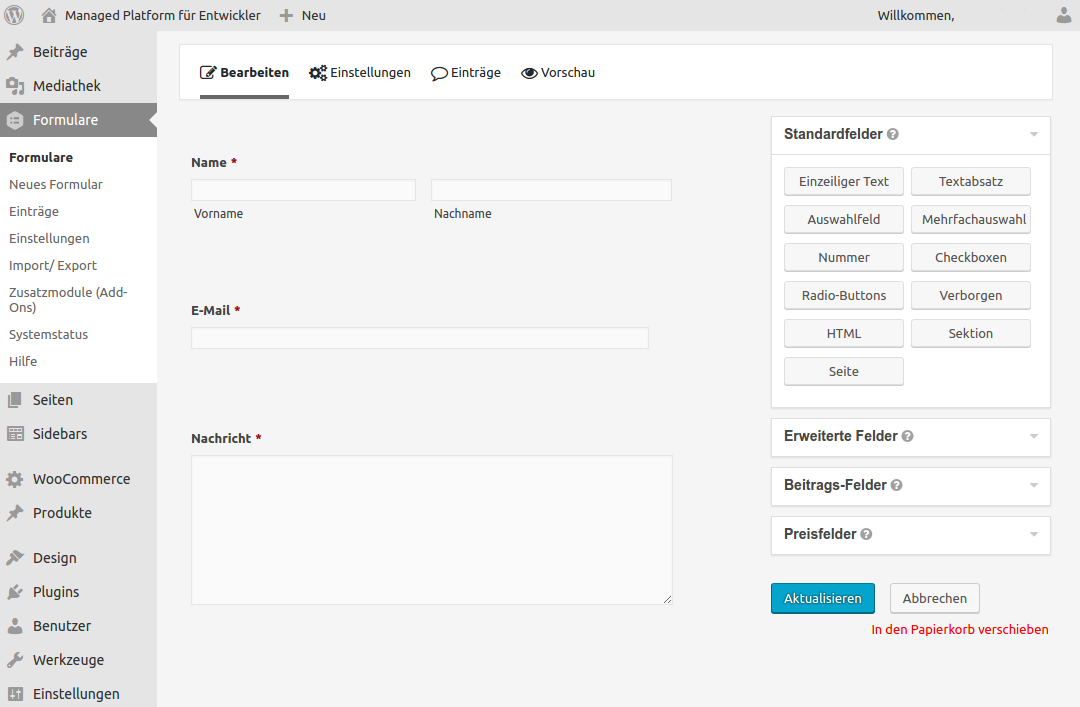
Task: Expand the Preisfelder panel arrow
Action: [1034, 534]
